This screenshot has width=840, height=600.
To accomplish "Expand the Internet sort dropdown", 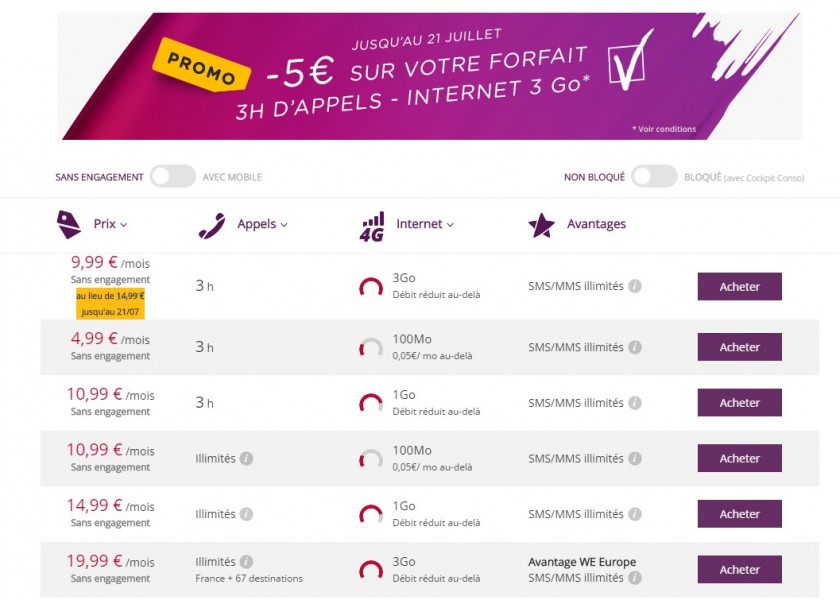I will coord(425,225).
